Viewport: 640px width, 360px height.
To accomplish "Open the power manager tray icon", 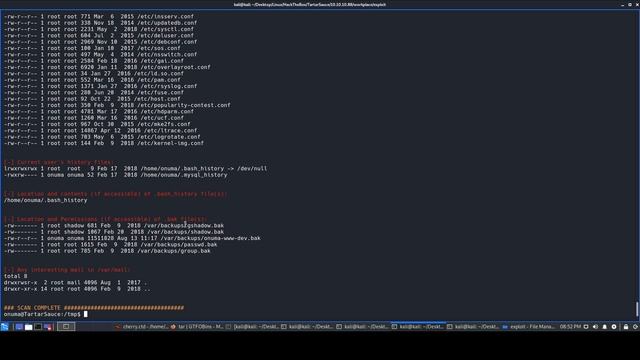I will 614,327.
